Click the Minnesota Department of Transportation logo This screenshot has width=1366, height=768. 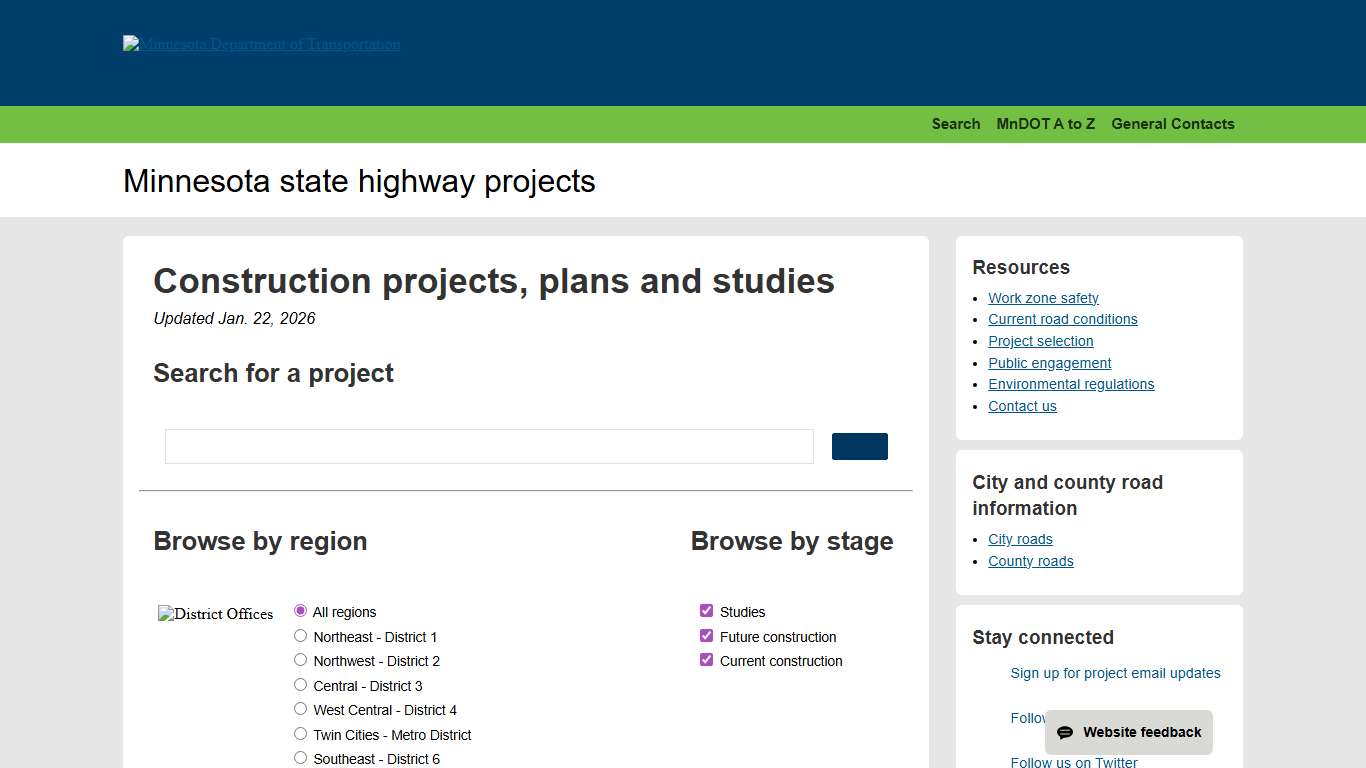(x=261, y=44)
